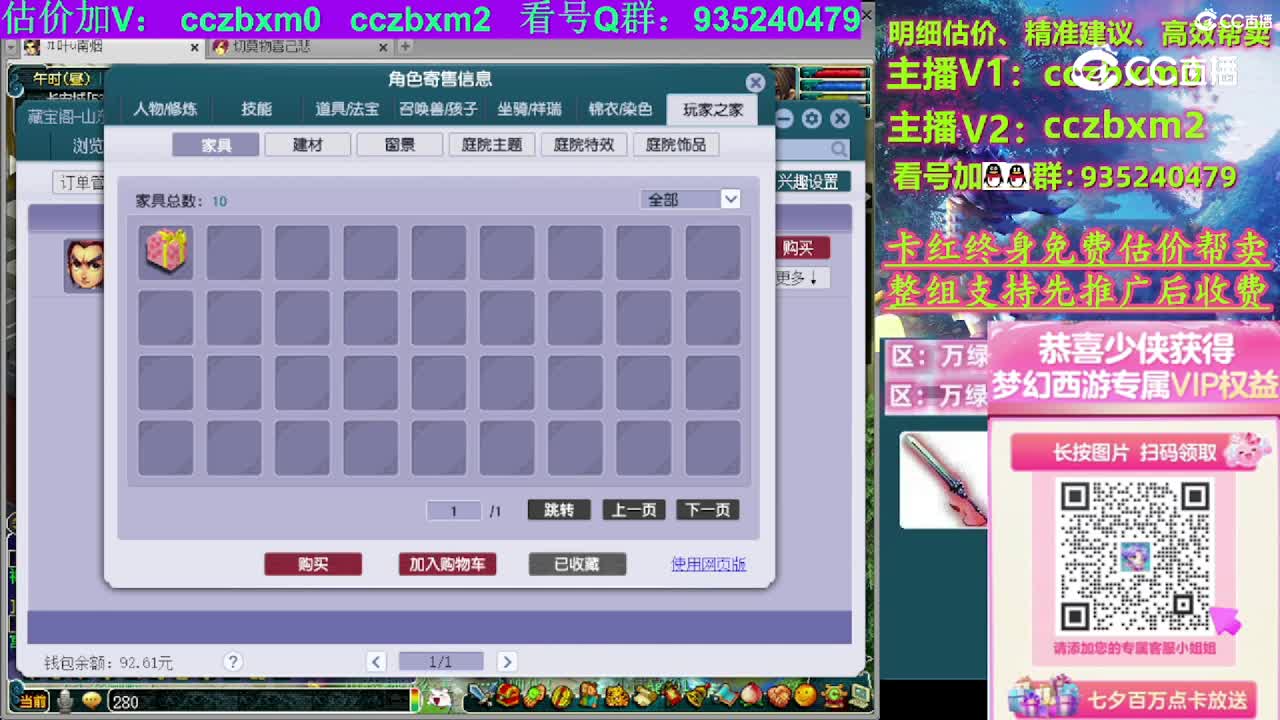The width and height of the screenshot is (1280, 720).
Task: Open the red treasure chest toolbar icon
Action: [509, 694]
